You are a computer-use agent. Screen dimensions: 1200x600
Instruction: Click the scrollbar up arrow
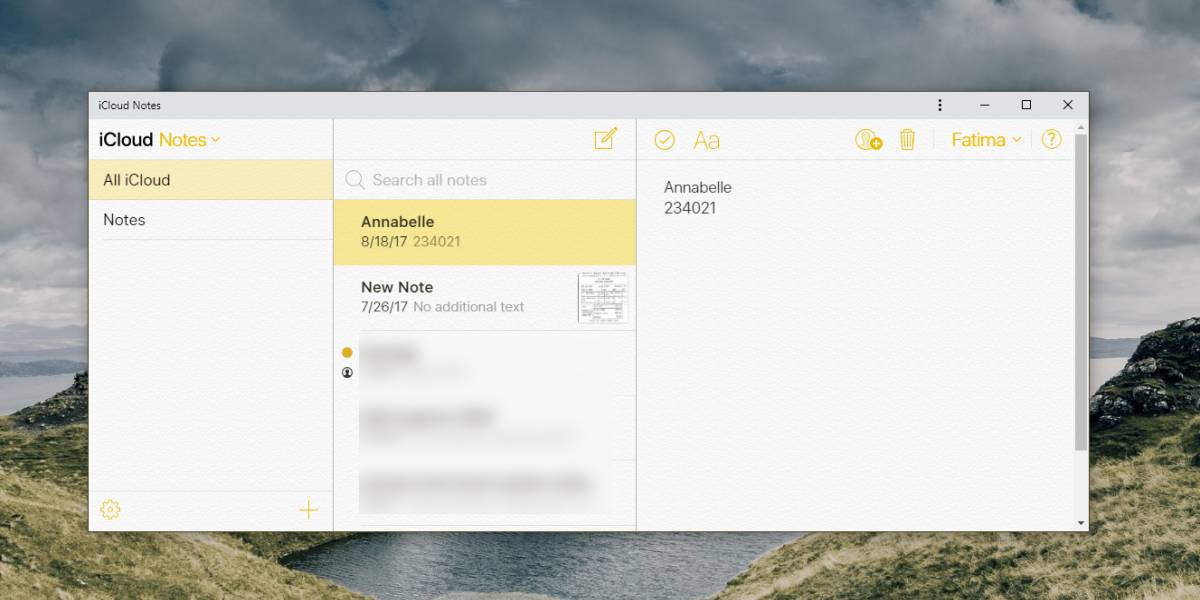coord(1081,126)
